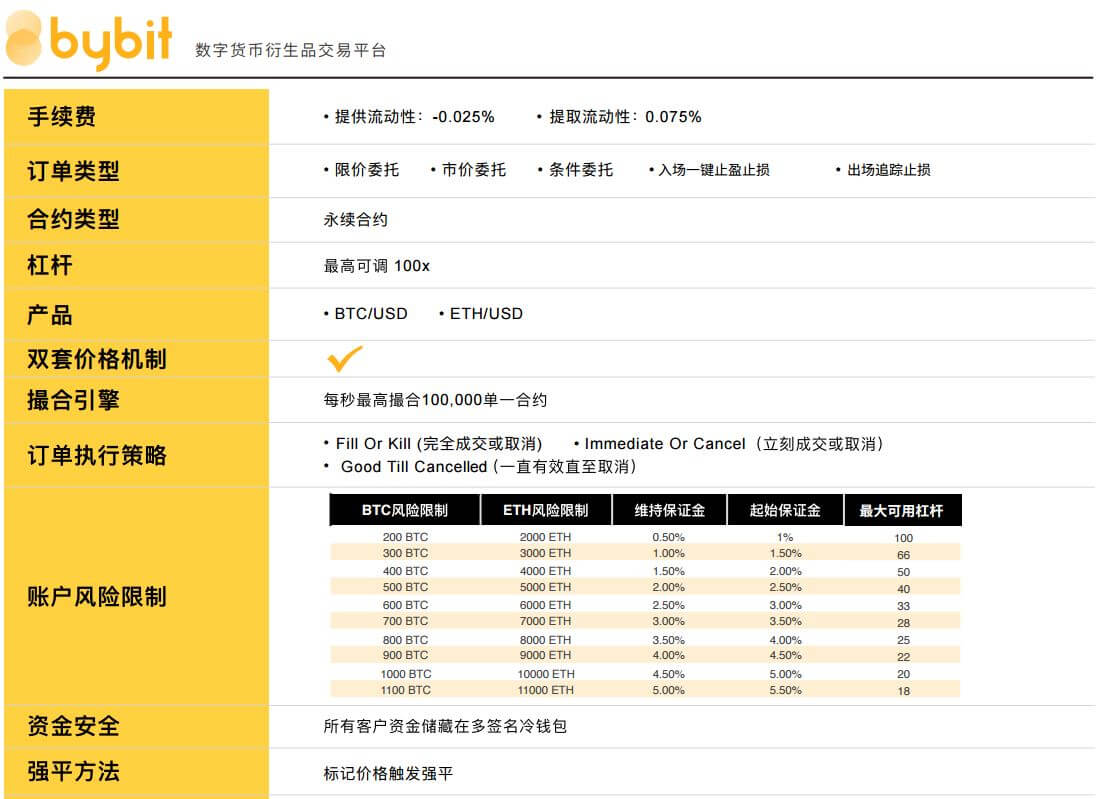Viewport: 1099px width, 799px height.
Task: Click the 2000 ETH cell
Action: coord(545,537)
